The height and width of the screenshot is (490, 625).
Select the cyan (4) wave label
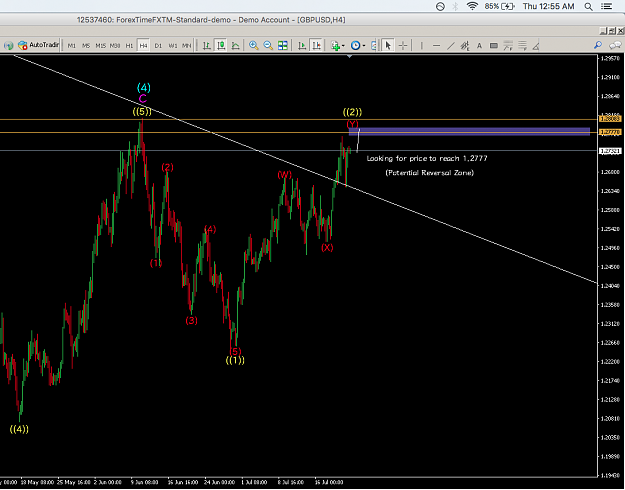click(x=143, y=87)
